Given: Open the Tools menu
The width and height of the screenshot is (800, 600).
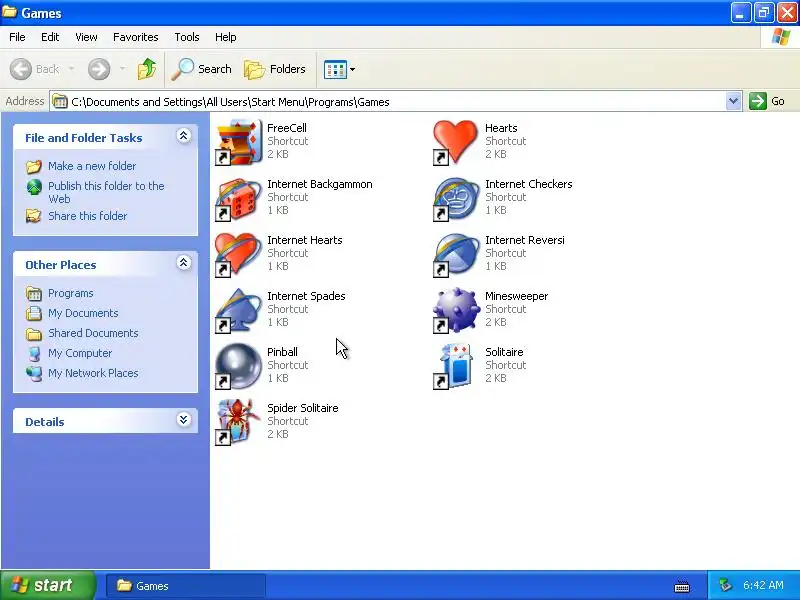Looking at the screenshot, I should coord(187,37).
